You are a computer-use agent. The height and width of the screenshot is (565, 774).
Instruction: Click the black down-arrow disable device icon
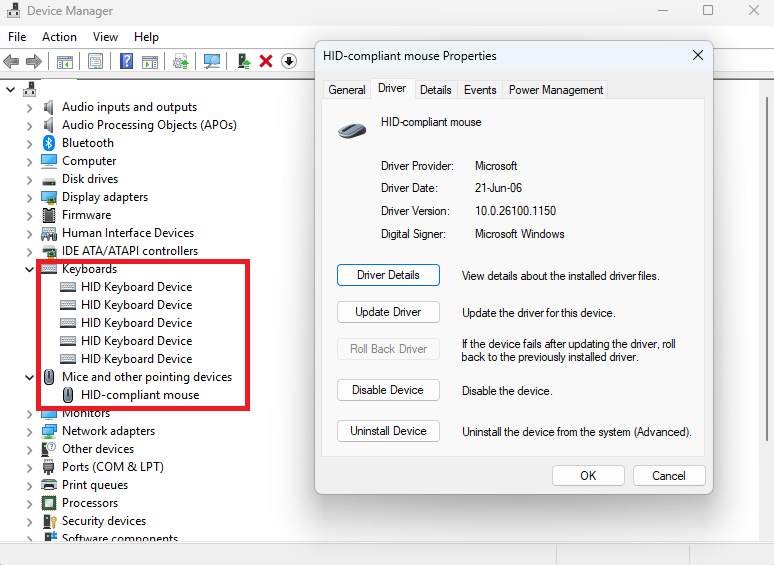(289, 62)
